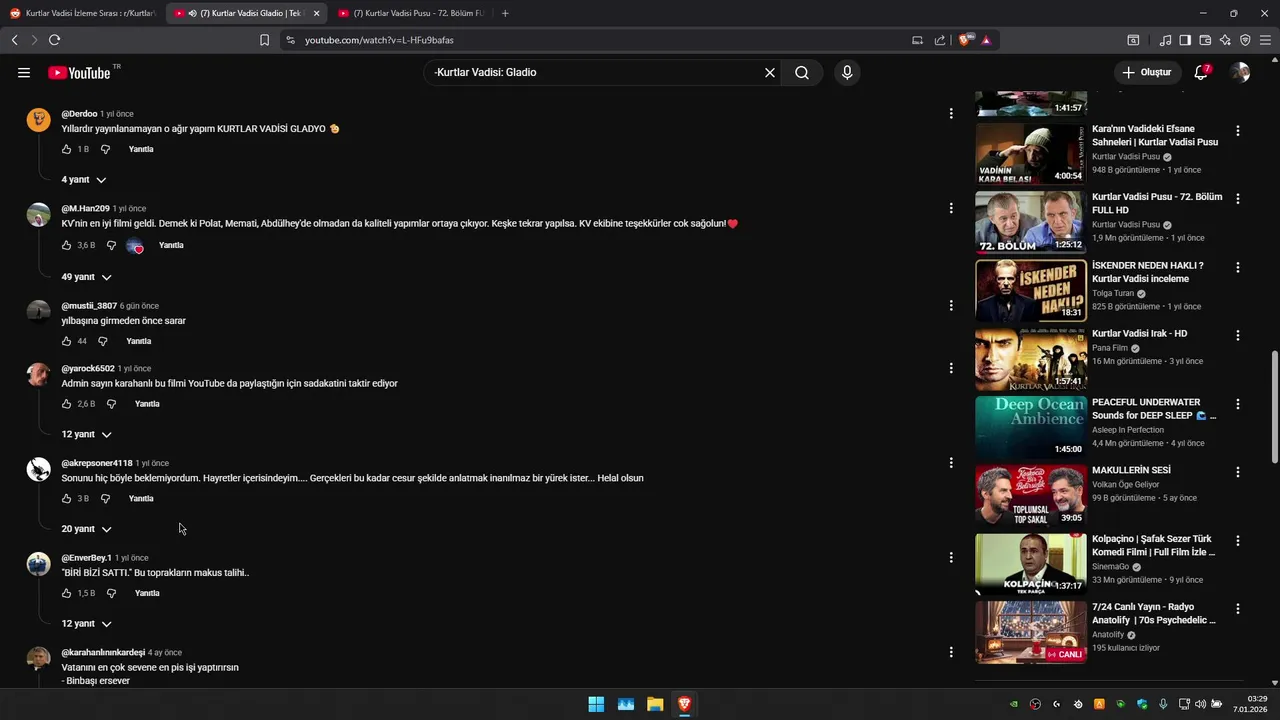Dislike the @Derdoo comment
The height and width of the screenshot is (720, 1280).
click(x=105, y=149)
